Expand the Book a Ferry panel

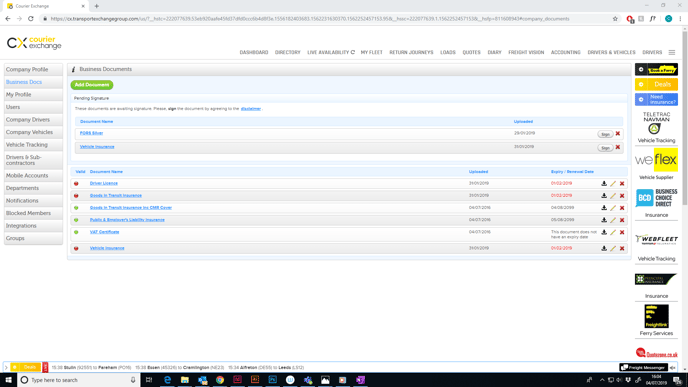click(641, 69)
